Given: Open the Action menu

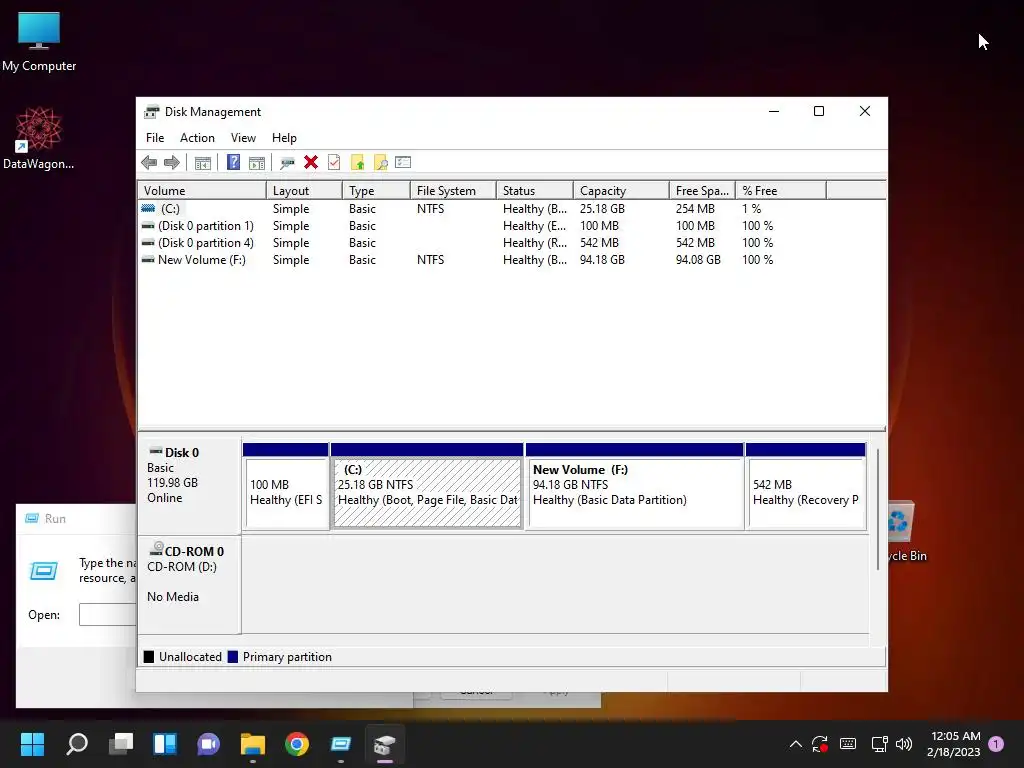Looking at the screenshot, I should pyautogui.click(x=197, y=138).
